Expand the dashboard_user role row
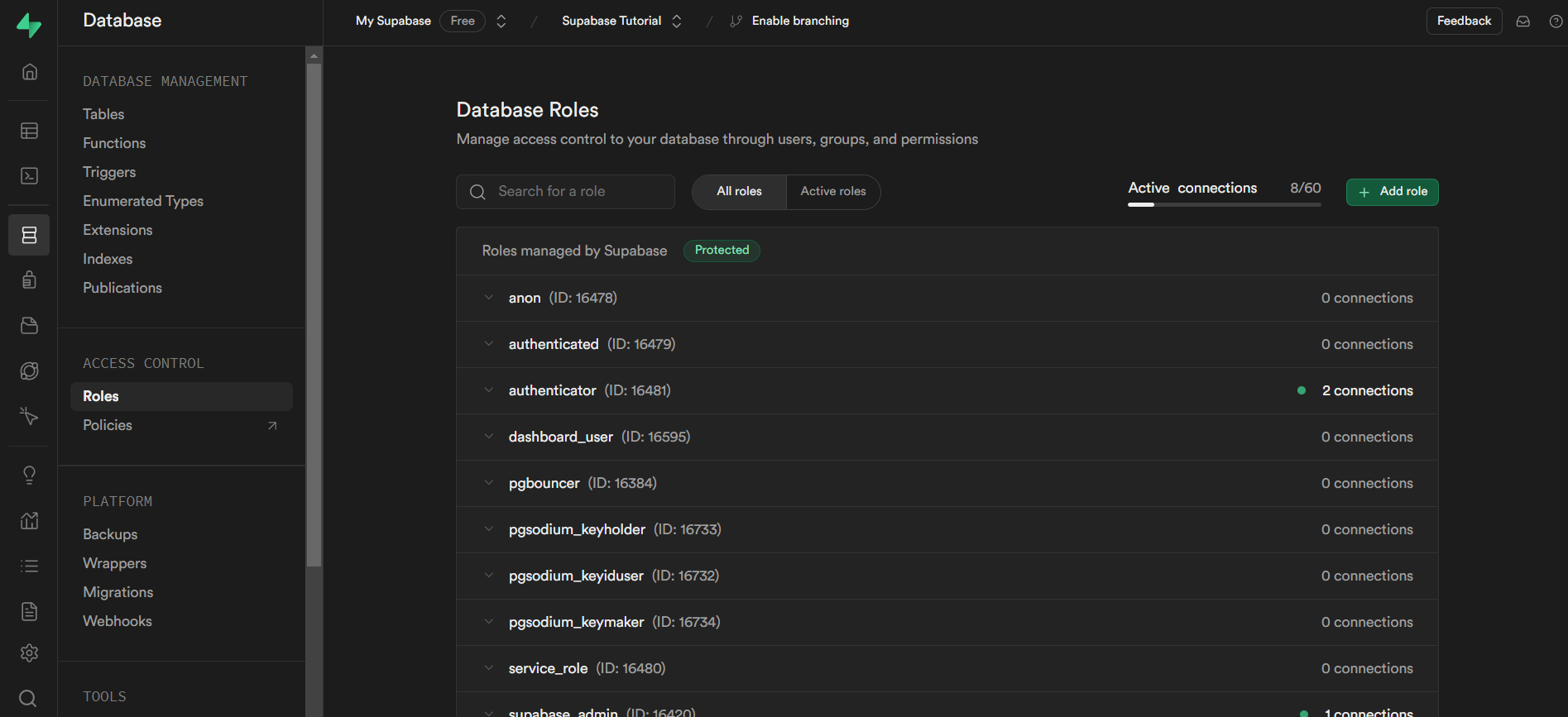 (x=947, y=437)
